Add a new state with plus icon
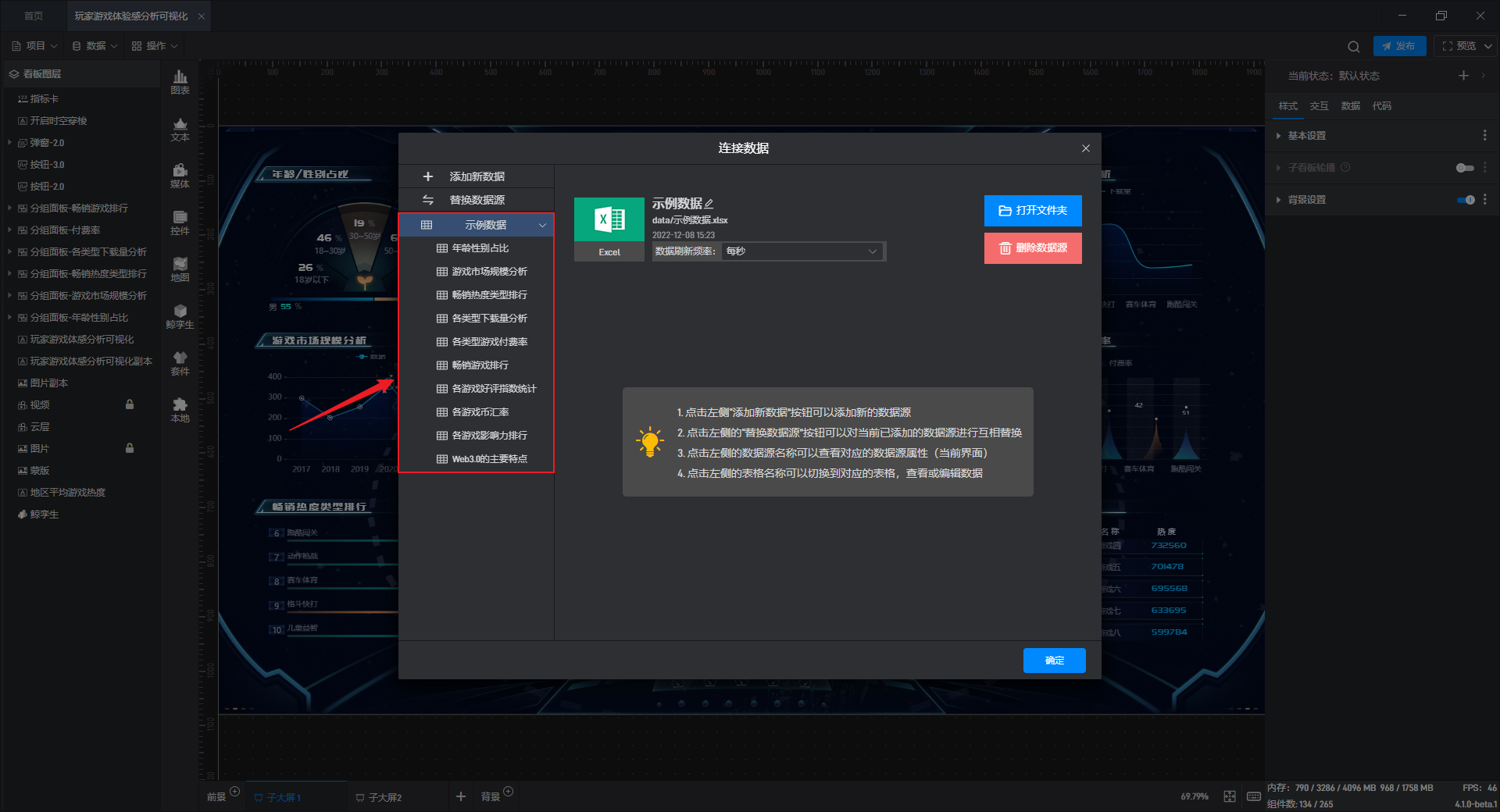 (1463, 76)
